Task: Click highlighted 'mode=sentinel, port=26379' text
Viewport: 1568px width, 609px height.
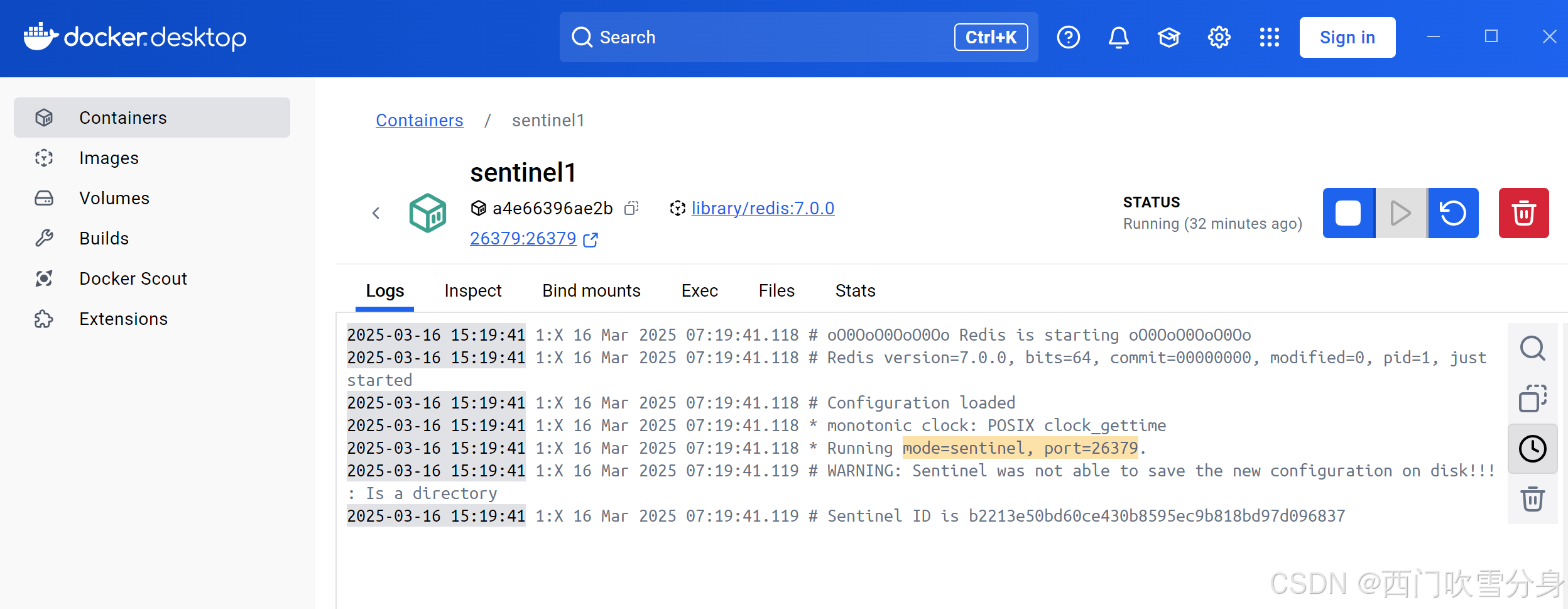Action: [x=1020, y=448]
